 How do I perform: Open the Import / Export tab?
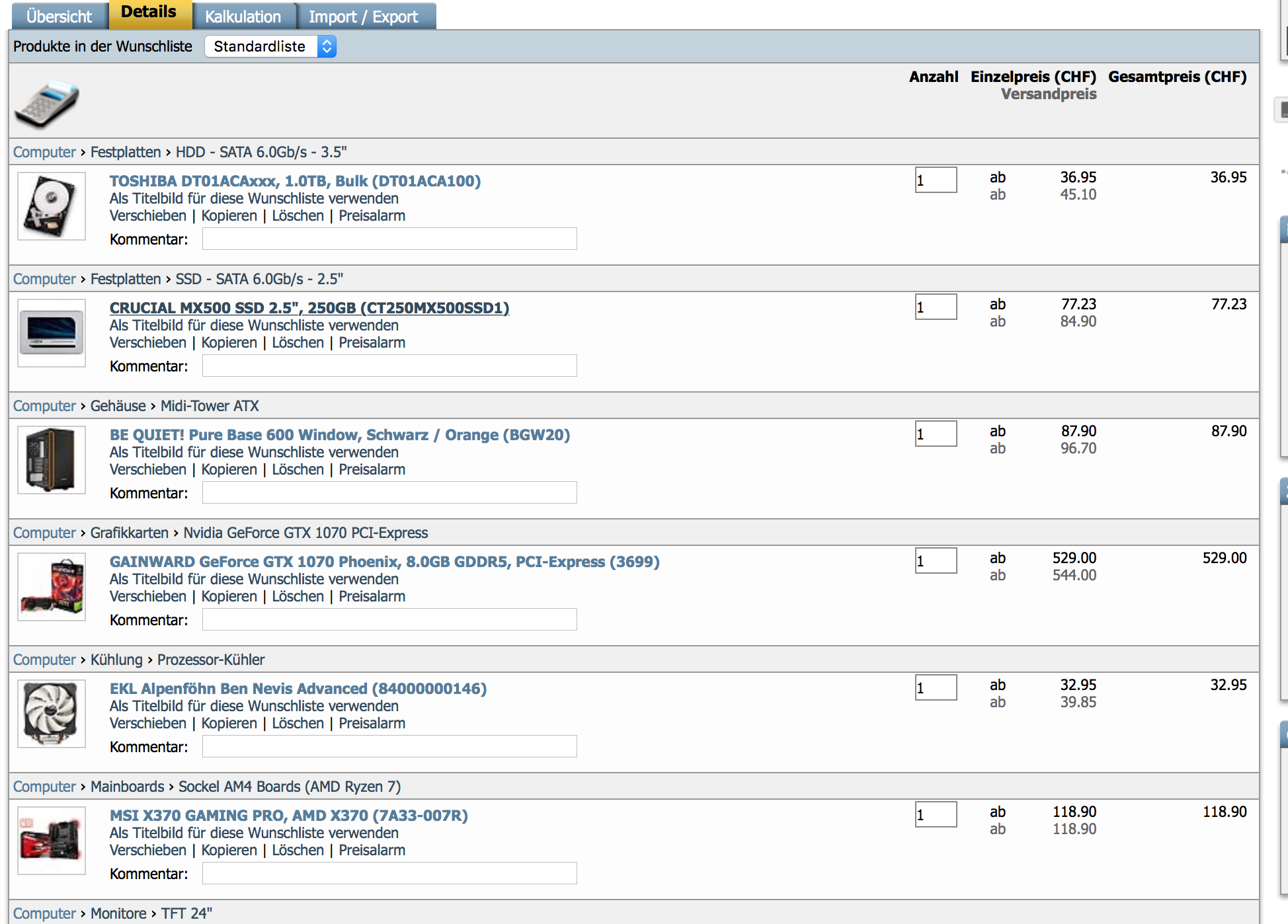coord(364,17)
